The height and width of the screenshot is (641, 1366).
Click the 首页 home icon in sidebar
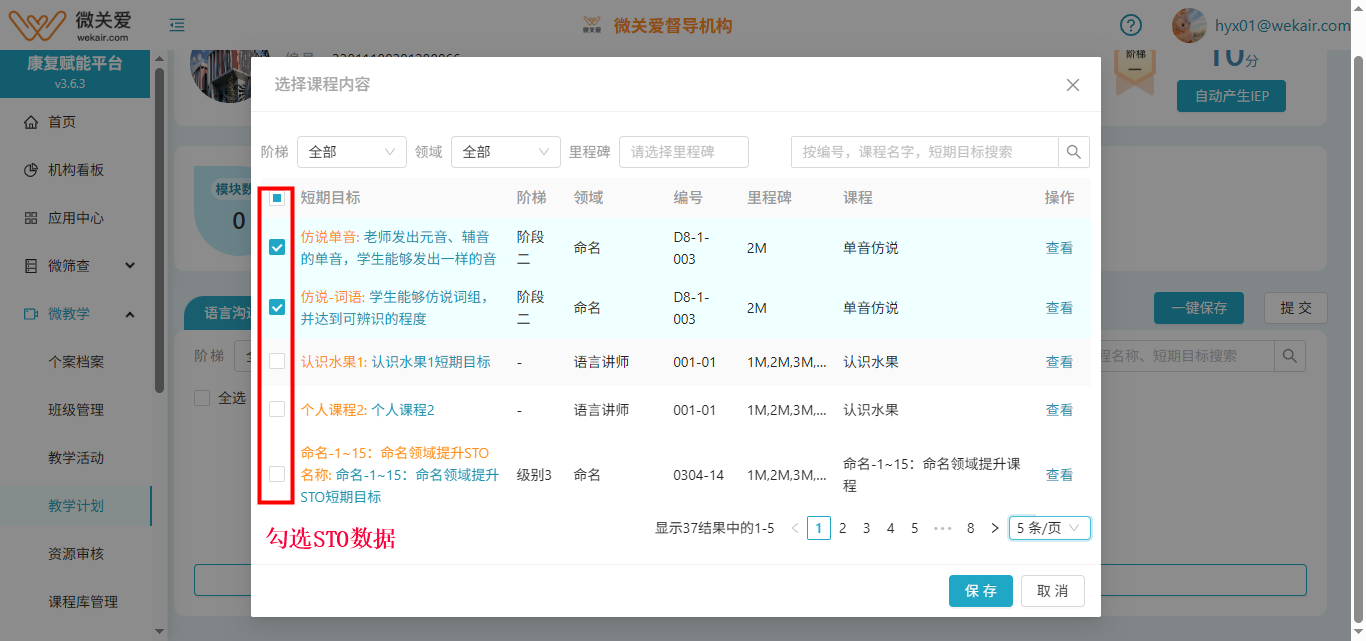(x=31, y=122)
